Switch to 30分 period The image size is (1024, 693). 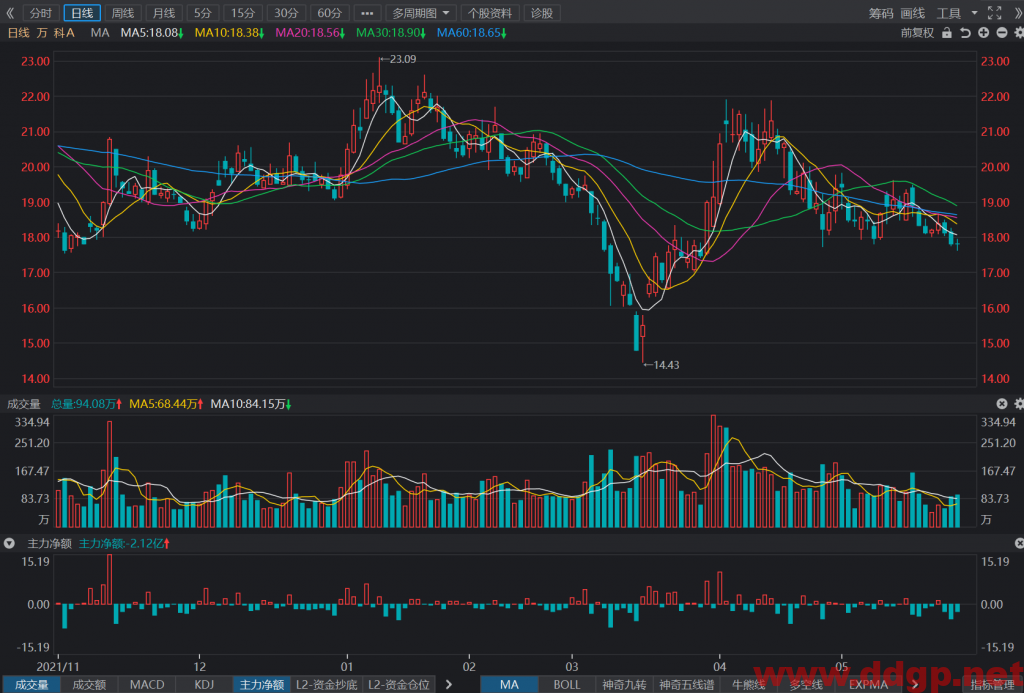[286, 13]
